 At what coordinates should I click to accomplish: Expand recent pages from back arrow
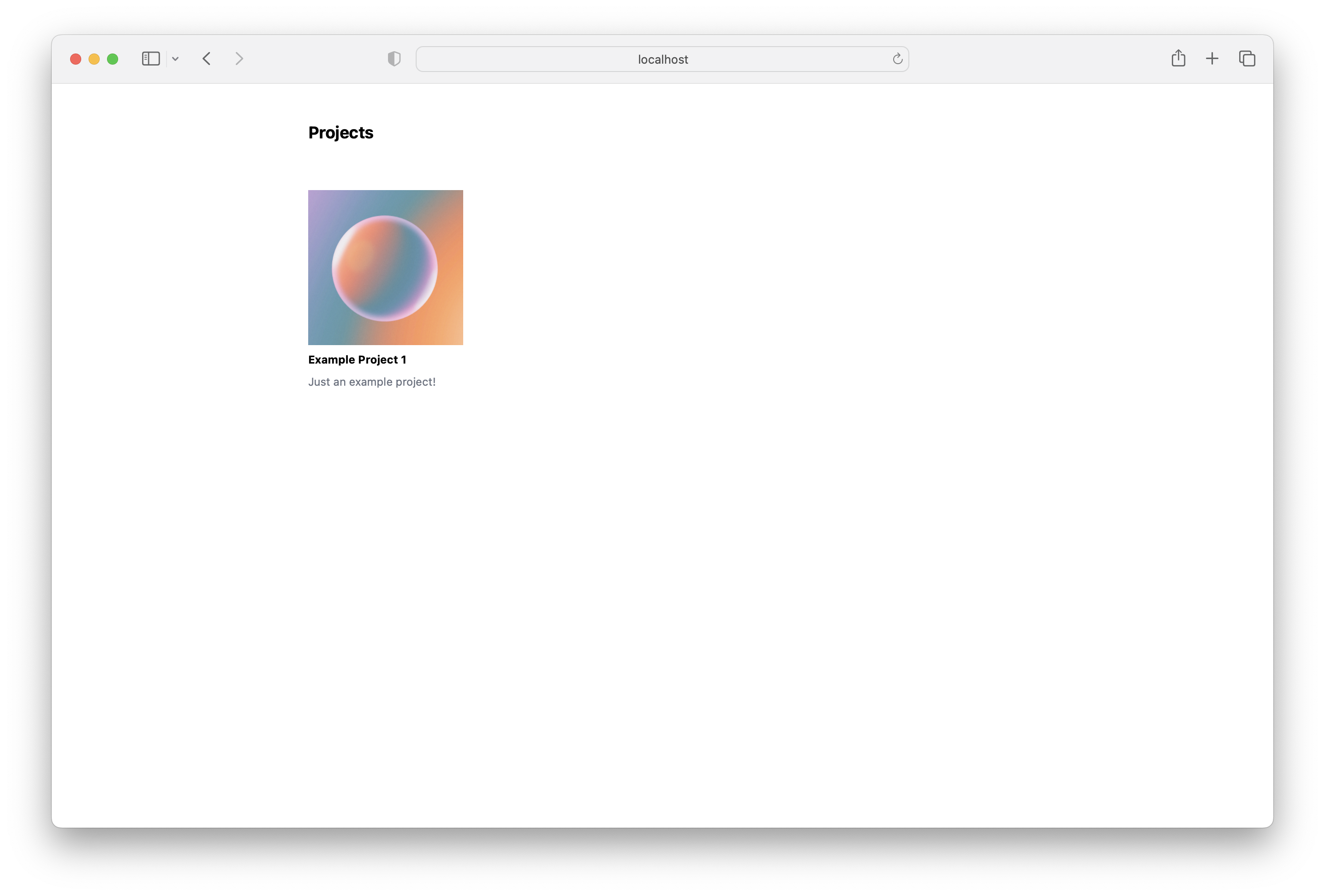point(206,58)
